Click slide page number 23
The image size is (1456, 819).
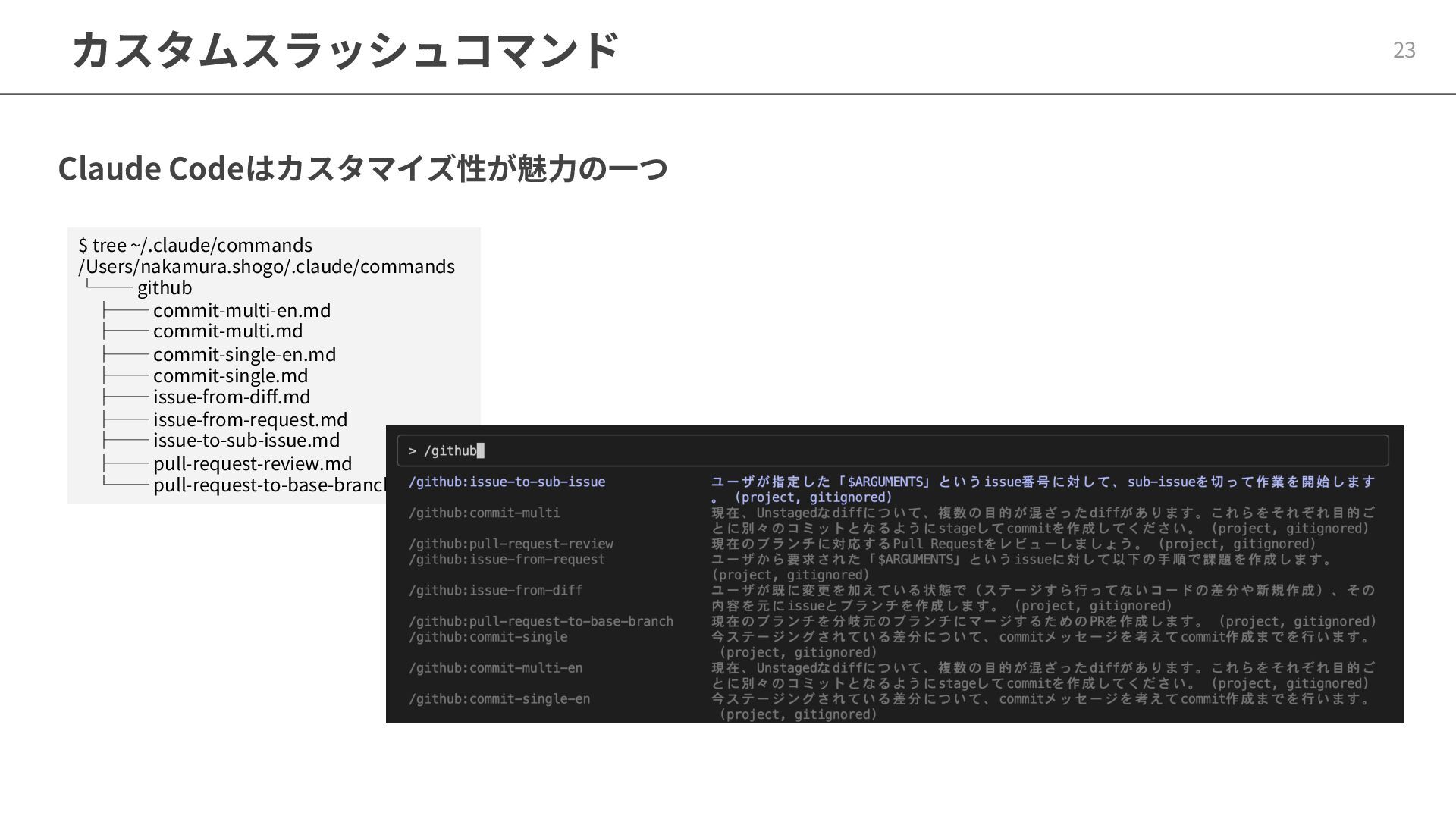[1404, 50]
